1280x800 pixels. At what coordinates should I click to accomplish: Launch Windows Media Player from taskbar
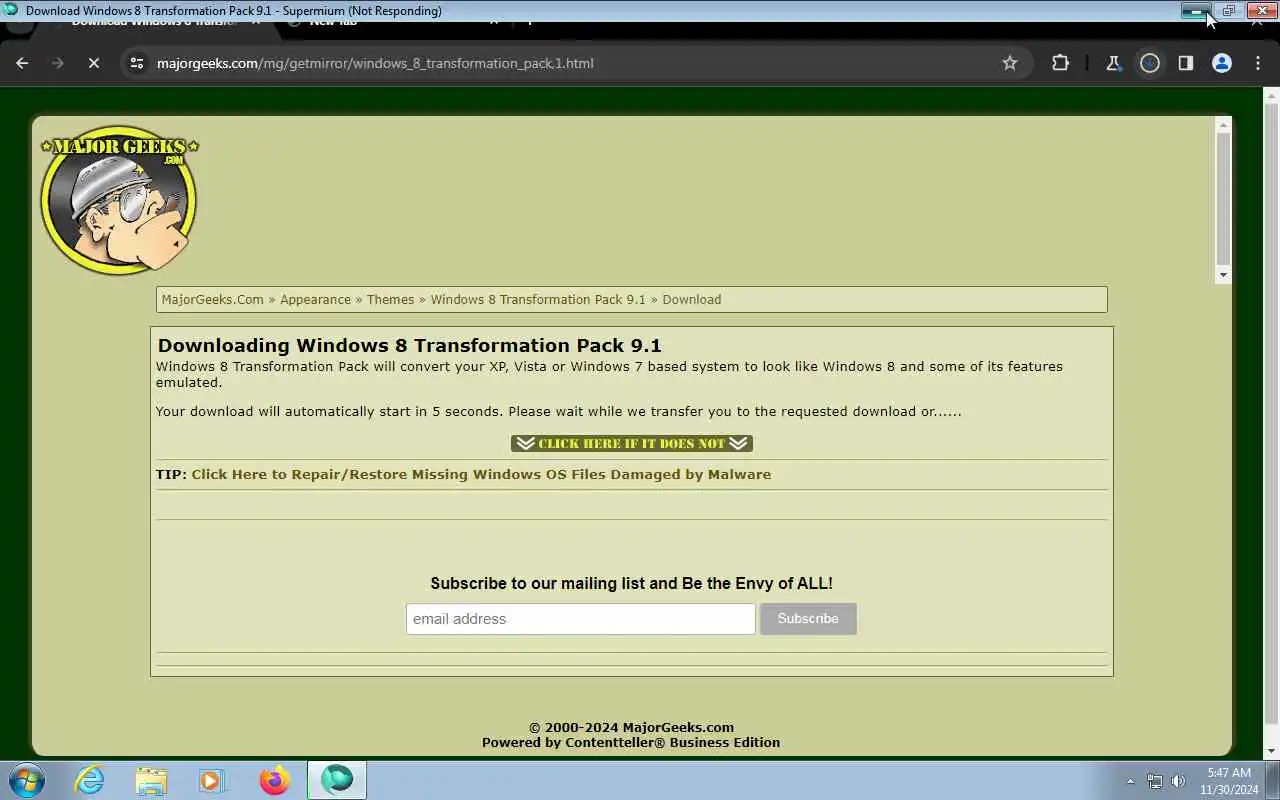212,780
